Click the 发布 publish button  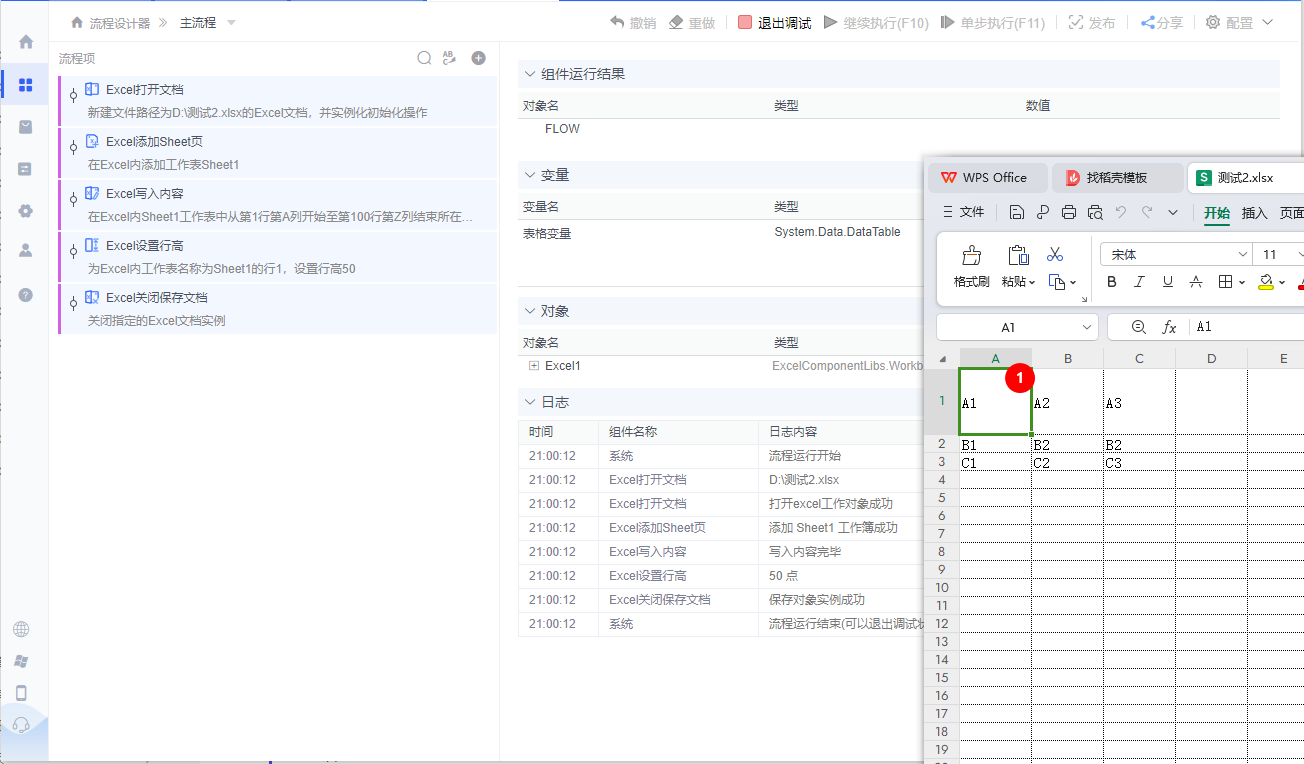(x=1092, y=21)
